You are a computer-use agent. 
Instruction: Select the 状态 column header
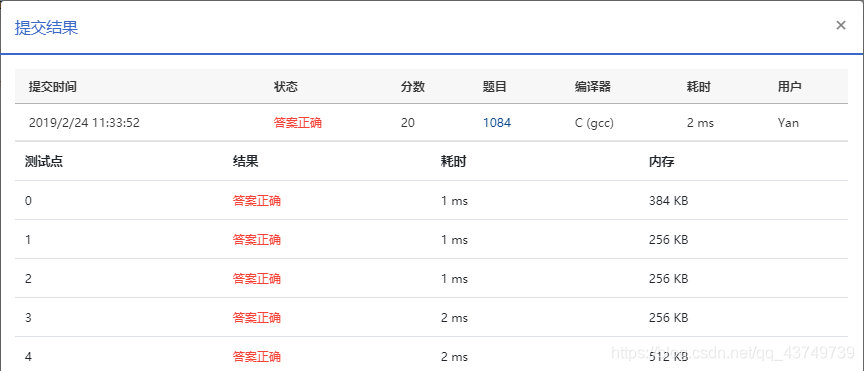[285, 87]
